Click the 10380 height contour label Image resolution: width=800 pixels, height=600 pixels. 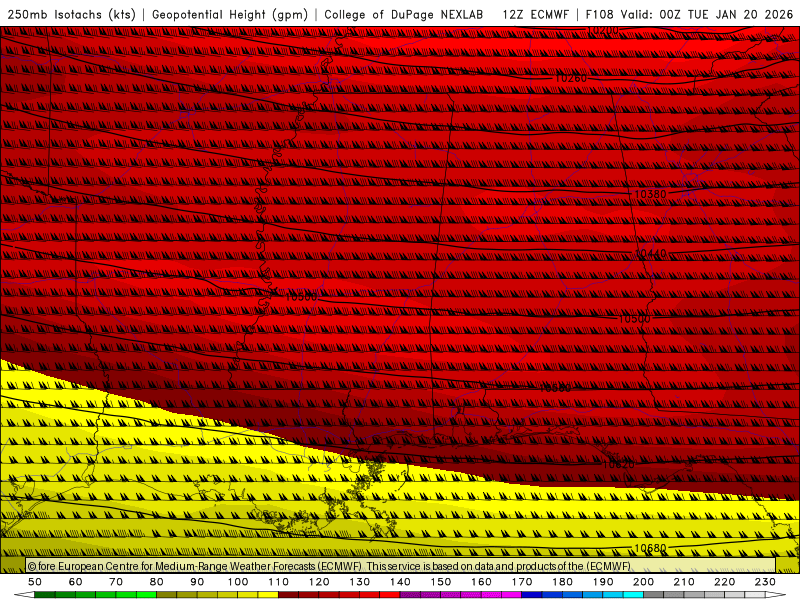tap(651, 194)
